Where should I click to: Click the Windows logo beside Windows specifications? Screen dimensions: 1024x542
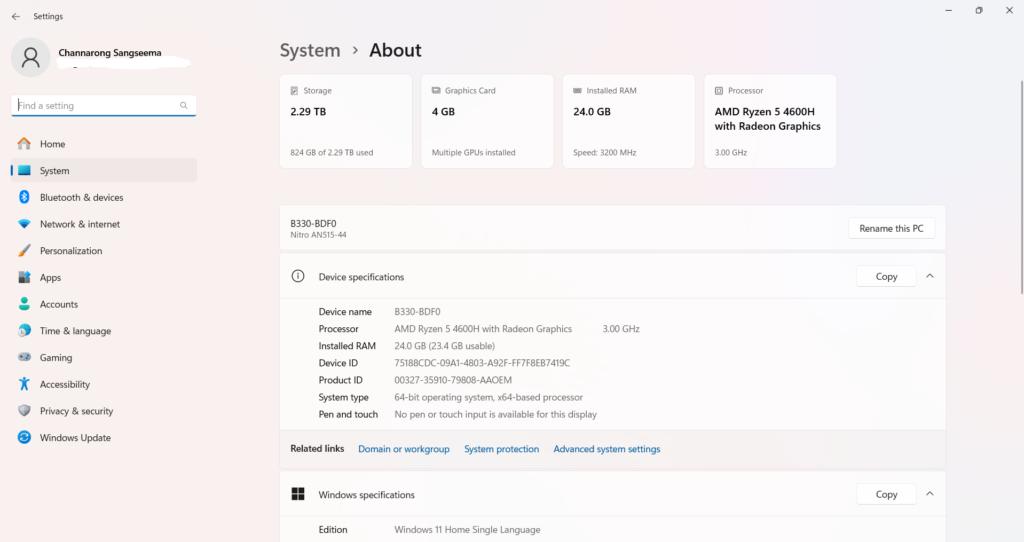pos(298,494)
